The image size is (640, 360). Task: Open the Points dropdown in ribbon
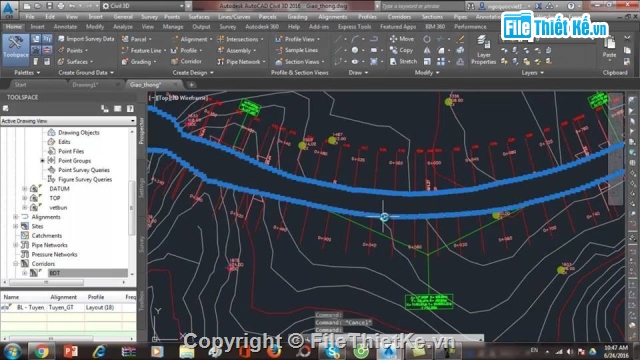[73, 50]
